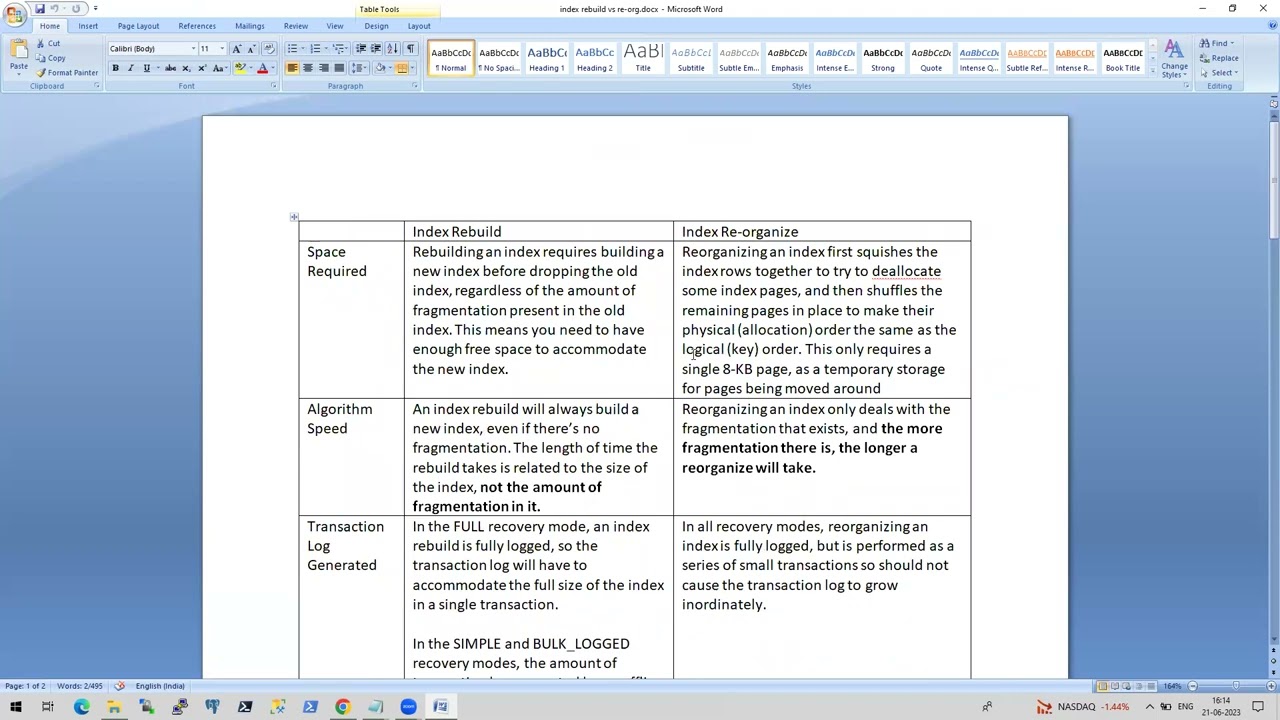
Task: Open the Mailings tab
Action: point(250,26)
